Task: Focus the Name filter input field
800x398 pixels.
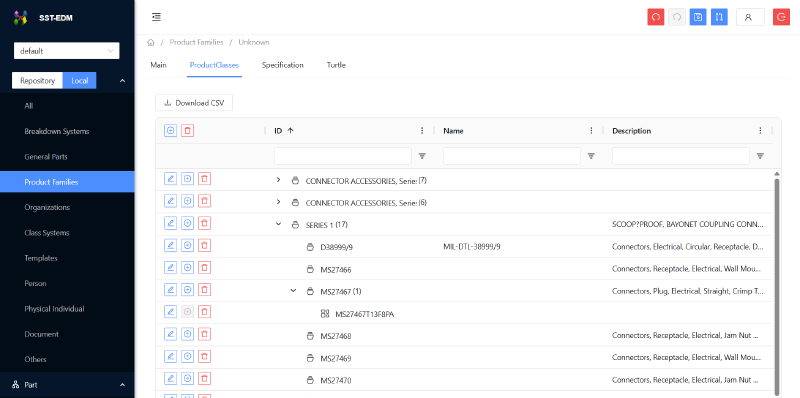Action: (x=512, y=156)
